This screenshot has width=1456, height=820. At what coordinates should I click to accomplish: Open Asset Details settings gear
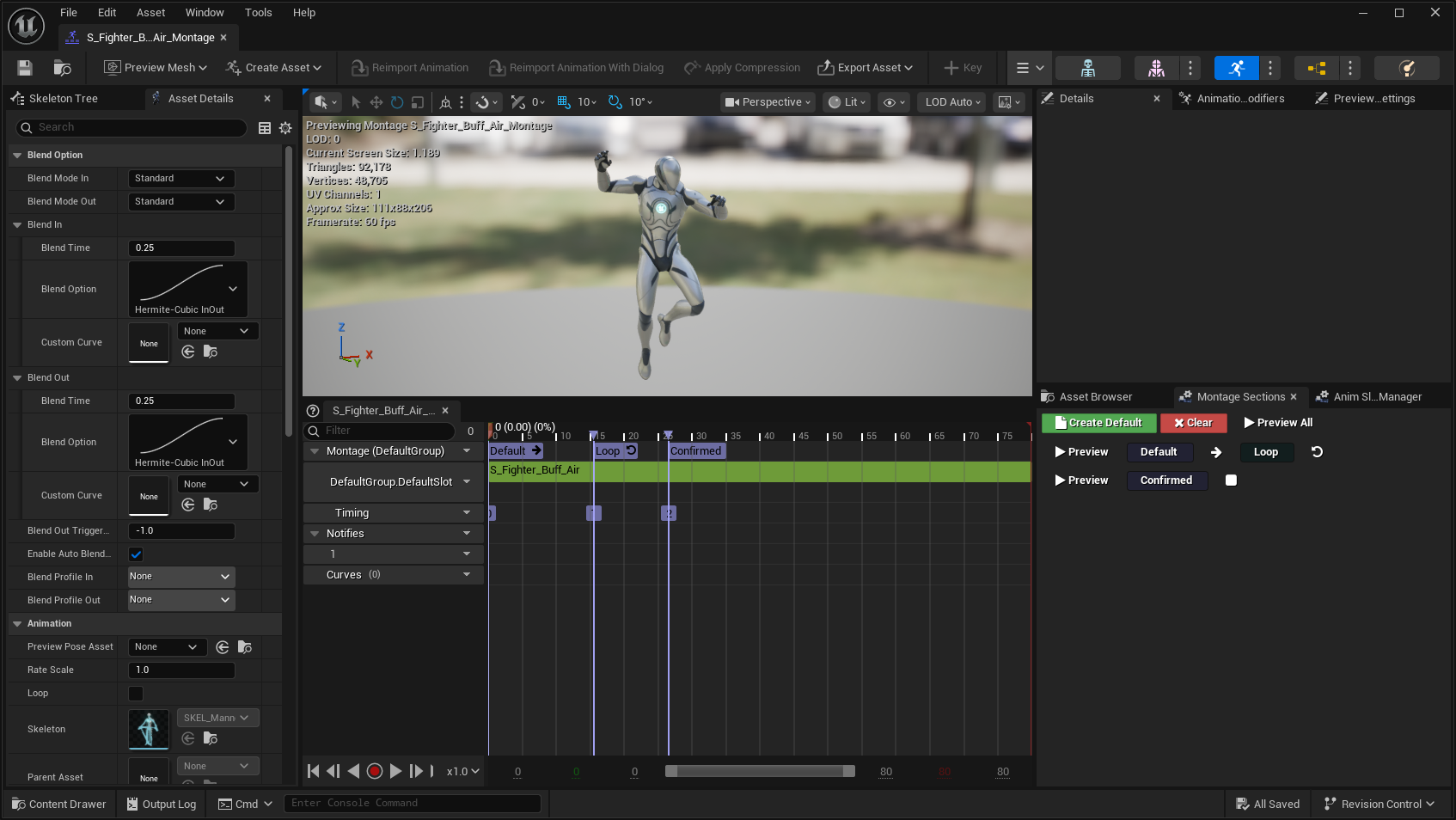[285, 128]
